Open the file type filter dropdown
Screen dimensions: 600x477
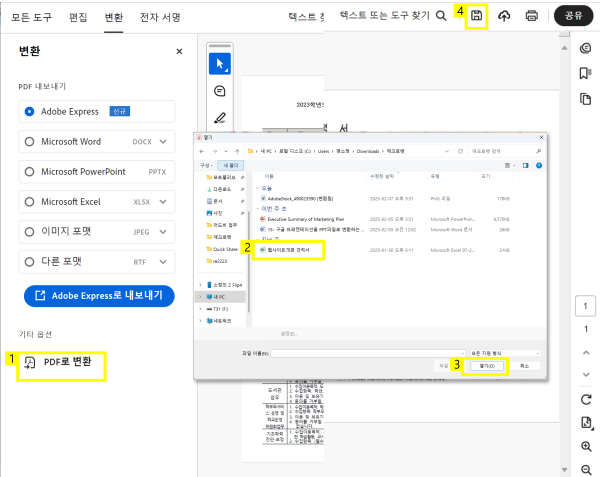click(x=505, y=353)
